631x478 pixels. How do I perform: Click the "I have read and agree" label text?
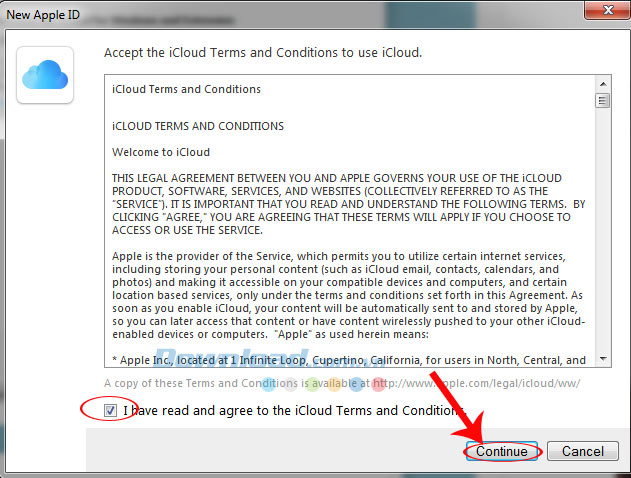294,410
